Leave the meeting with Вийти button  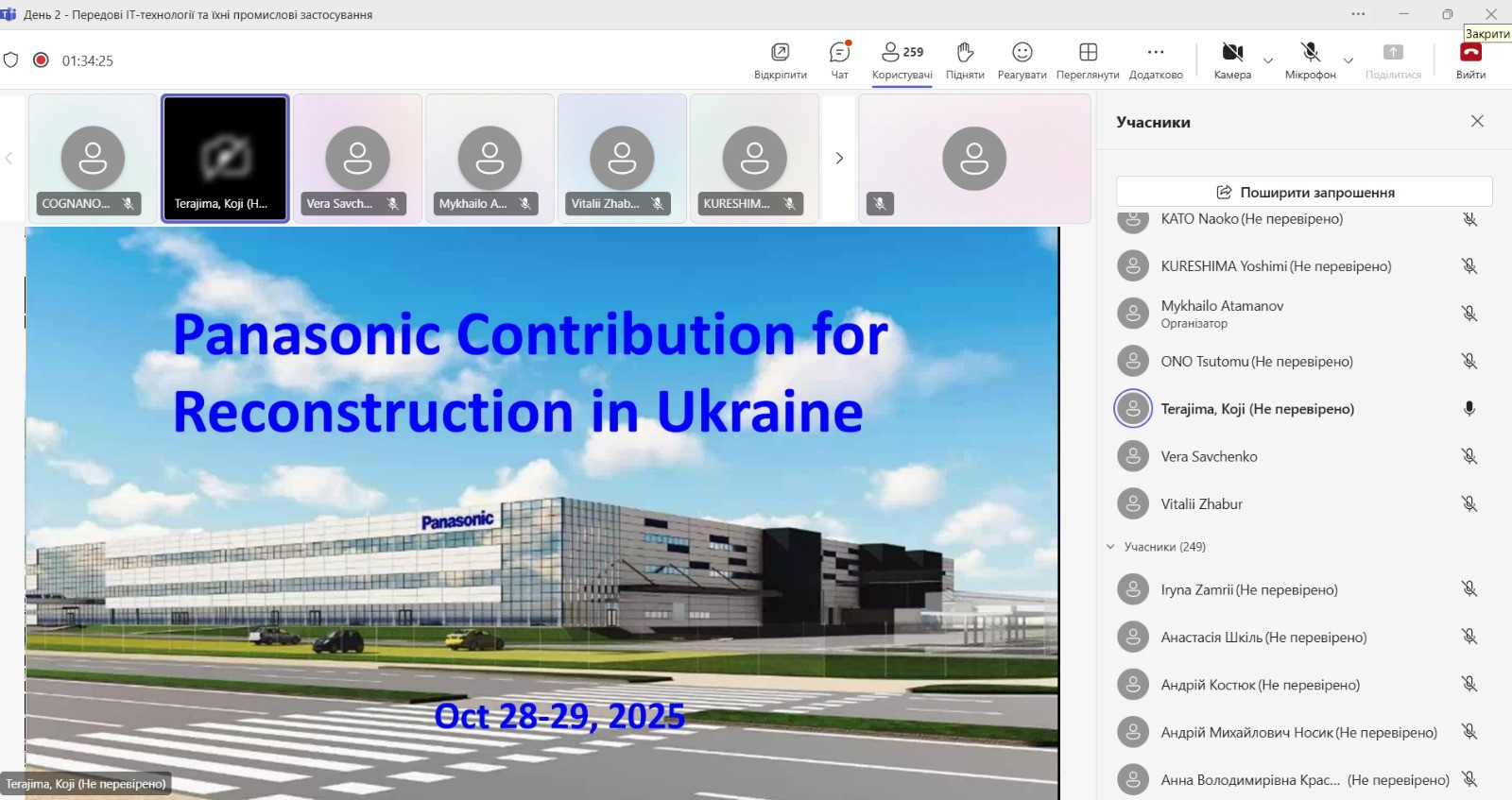pos(1470,60)
